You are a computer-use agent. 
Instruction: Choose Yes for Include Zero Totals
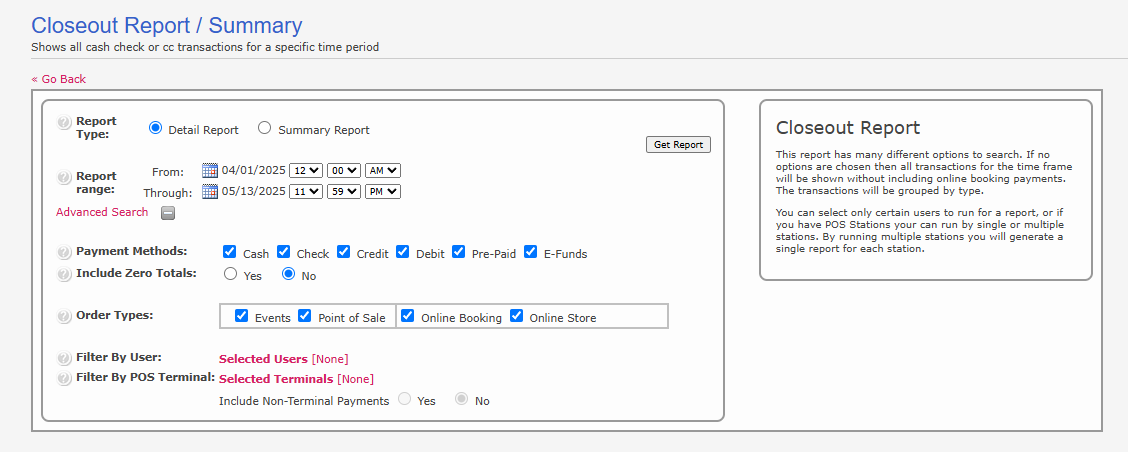231,274
